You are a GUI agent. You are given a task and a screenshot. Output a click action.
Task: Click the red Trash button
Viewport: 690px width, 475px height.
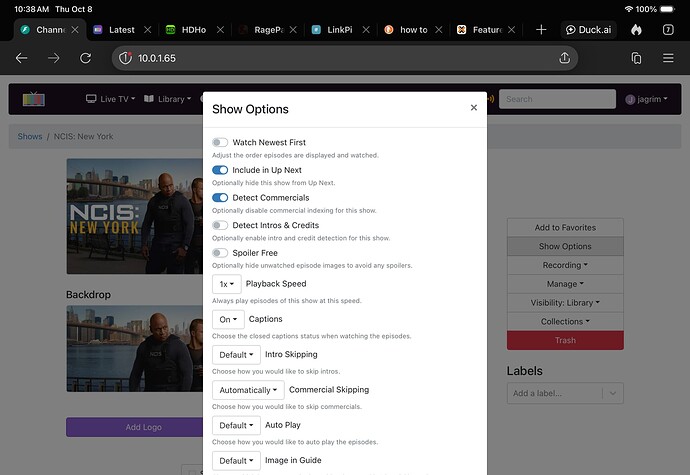(565, 340)
